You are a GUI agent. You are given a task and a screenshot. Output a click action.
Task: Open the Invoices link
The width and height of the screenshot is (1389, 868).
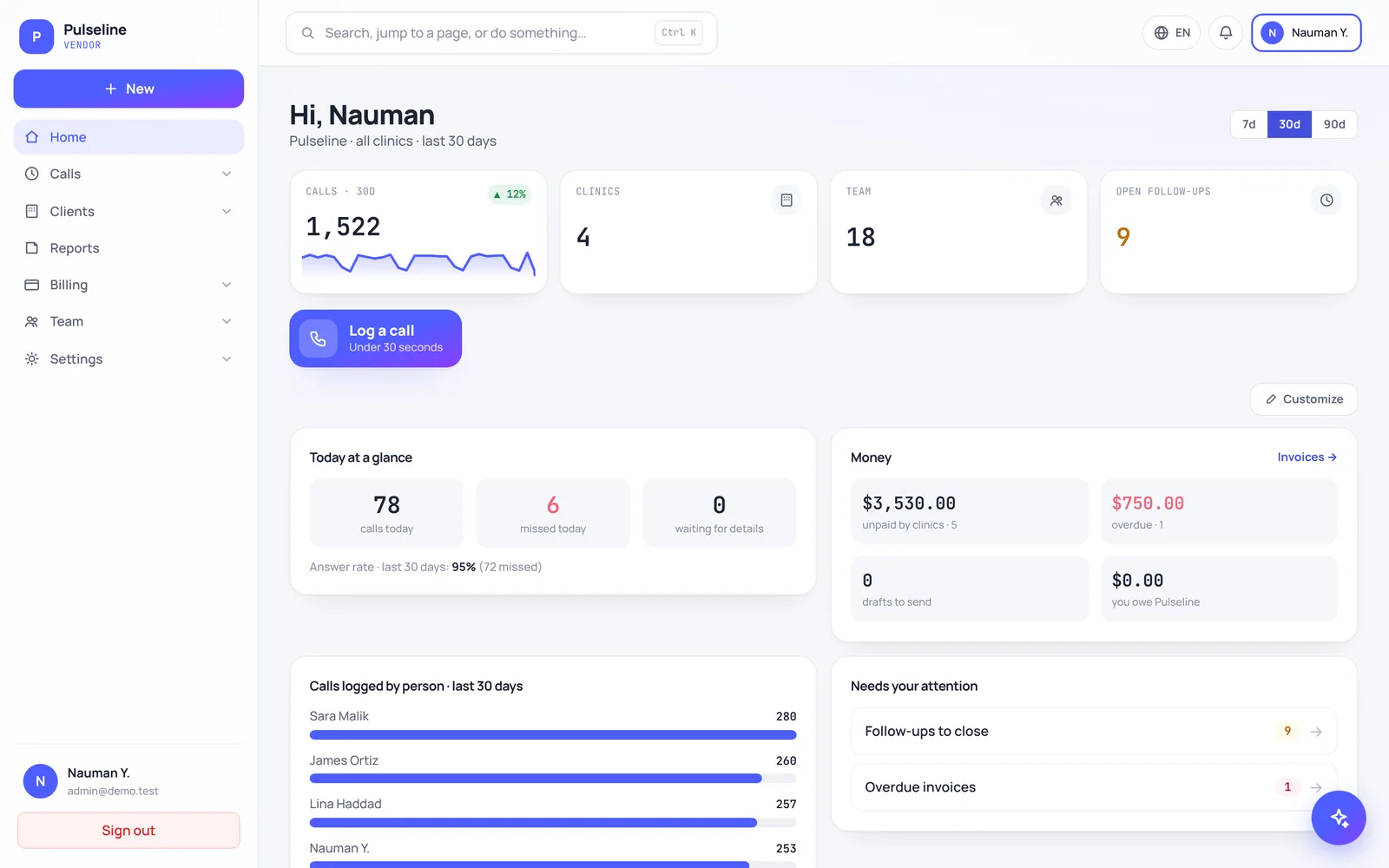pos(1307,457)
